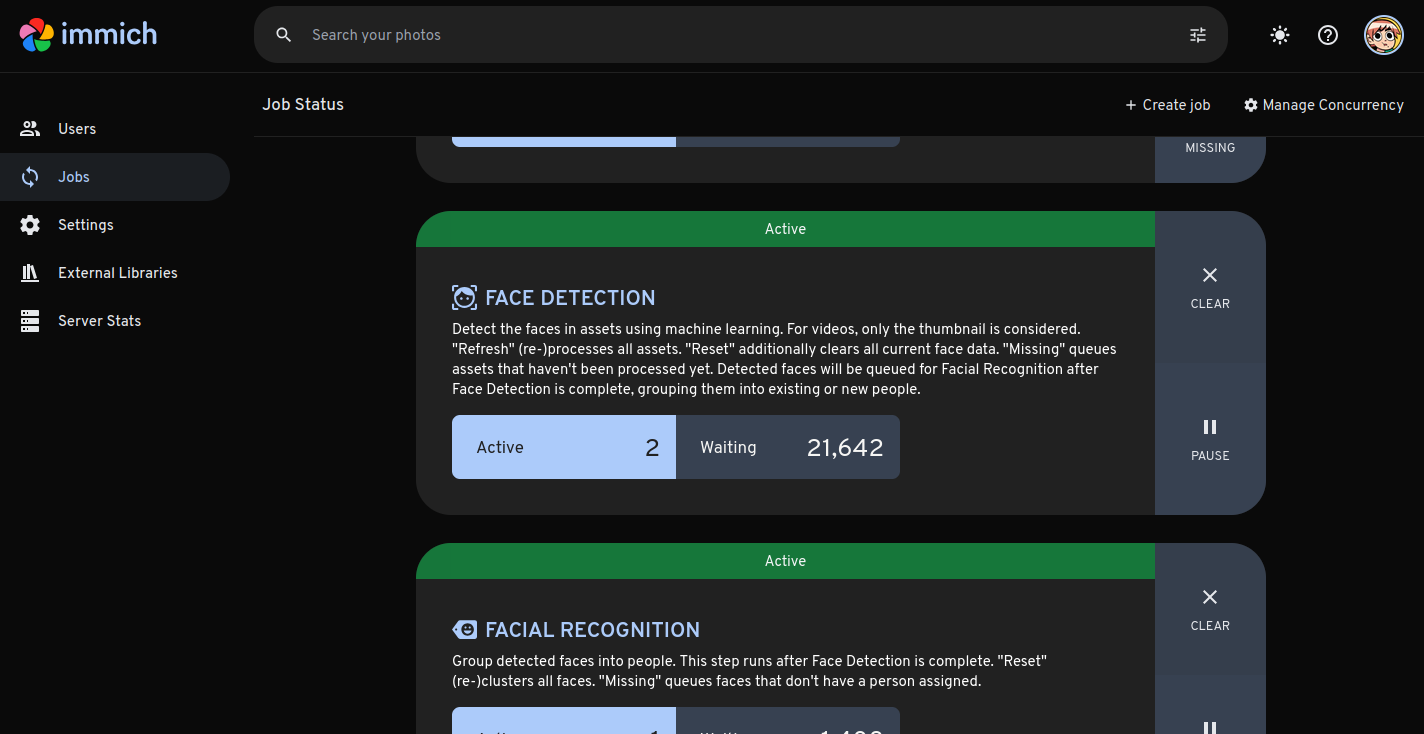Open Server Stats page
Viewport: 1424px width, 734px height.
99,321
